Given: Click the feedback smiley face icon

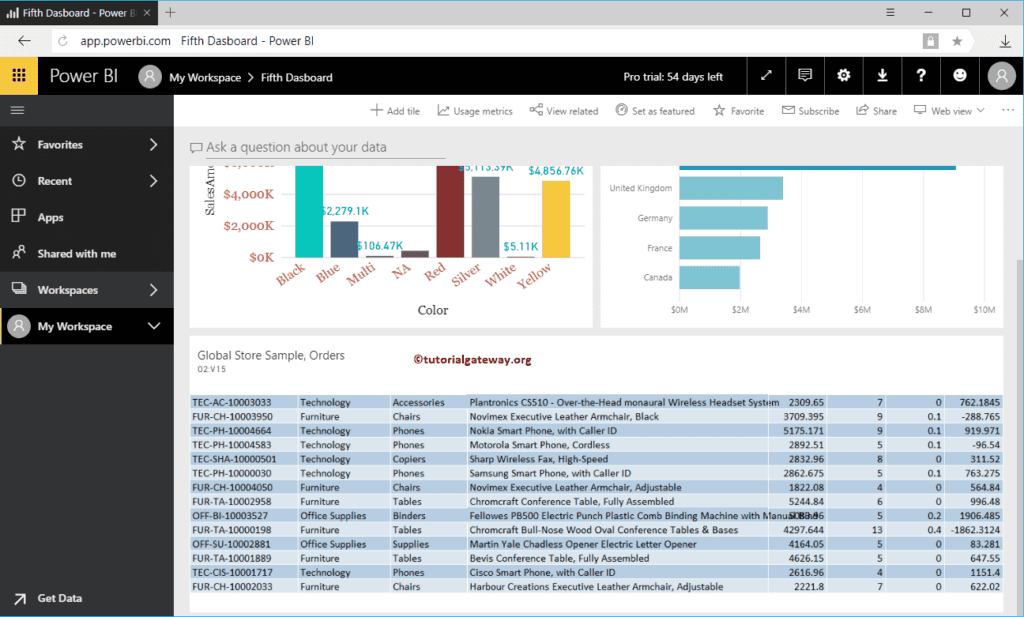Looking at the screenshot, I should pos(960,76).
